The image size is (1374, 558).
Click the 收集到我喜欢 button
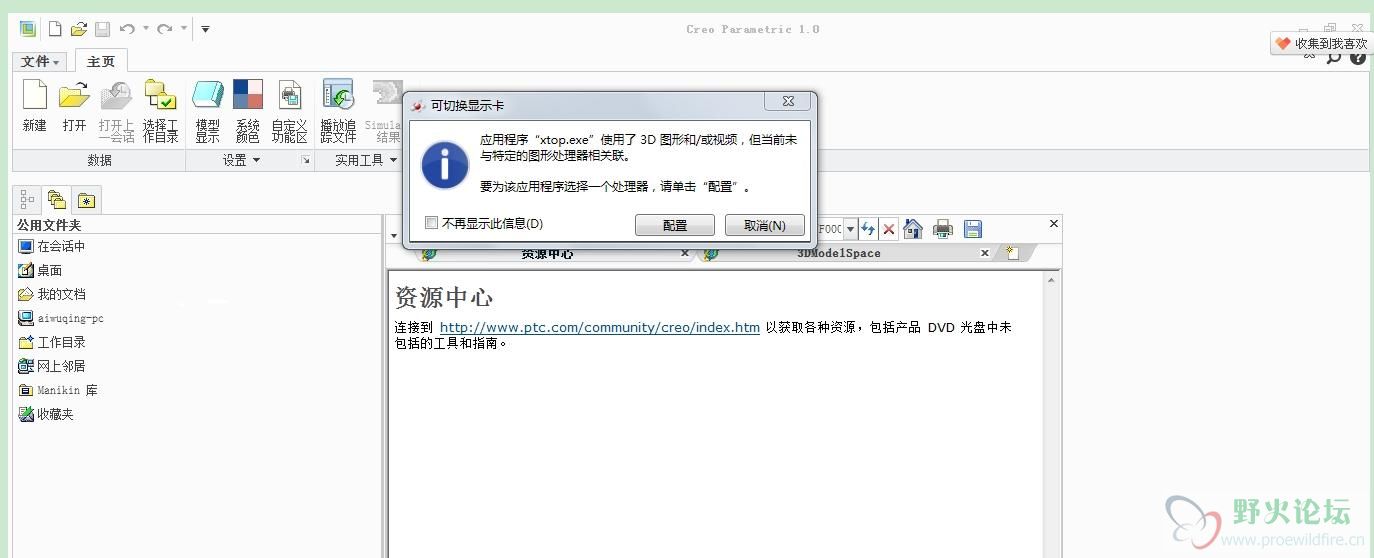coord(1322,43)
